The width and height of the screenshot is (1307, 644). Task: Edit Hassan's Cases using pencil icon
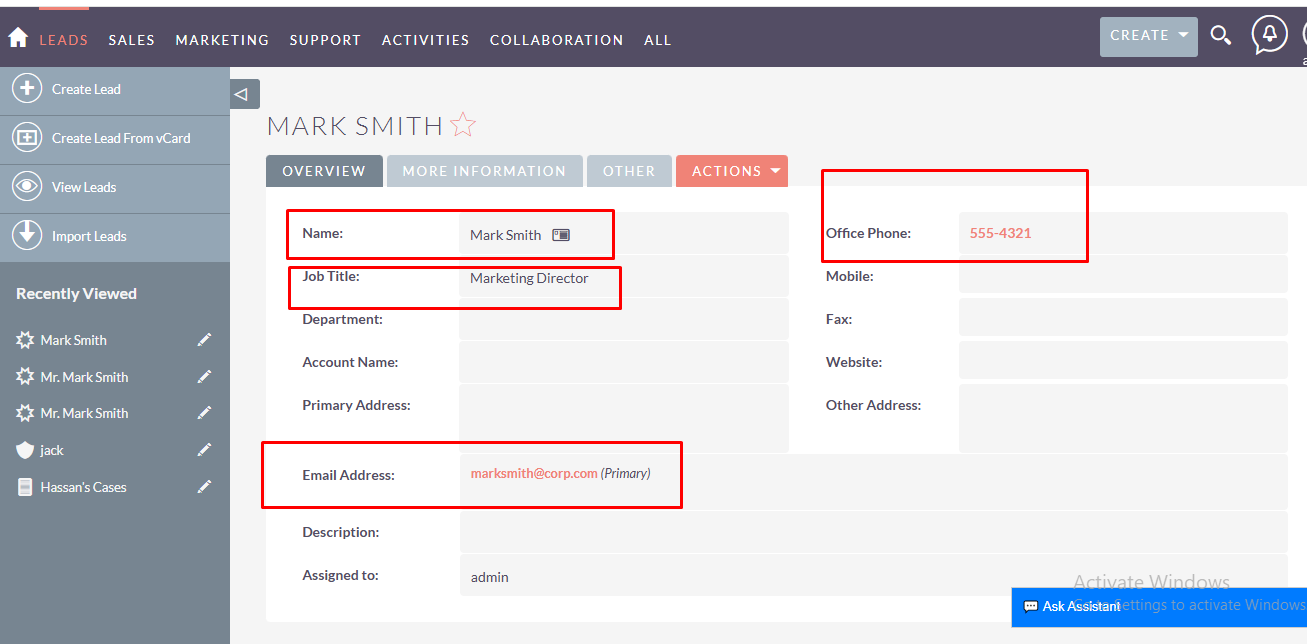tap(205, 487)
